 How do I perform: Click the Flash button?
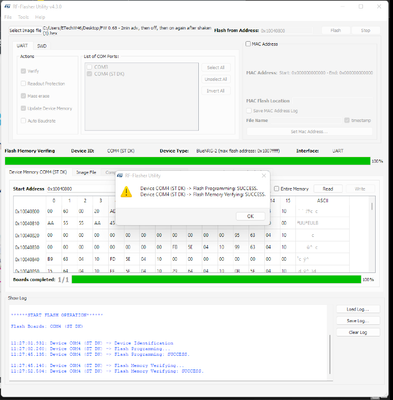point(336,30)
